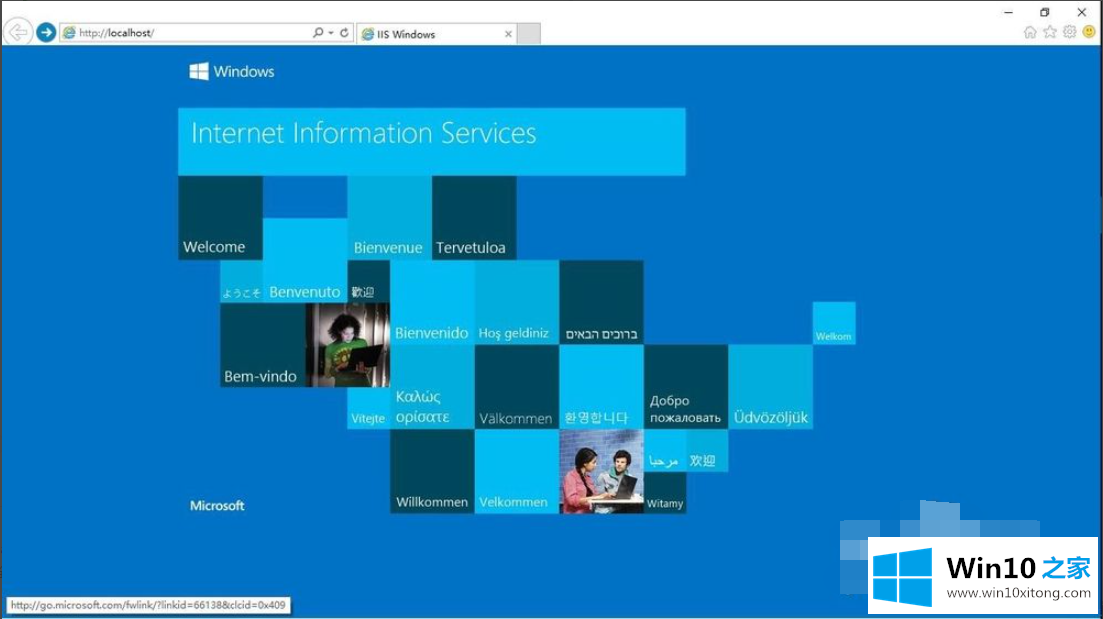Click the Bienvenido tile
This screenshot has height=619, width=1103.
(x=432, y=302)
